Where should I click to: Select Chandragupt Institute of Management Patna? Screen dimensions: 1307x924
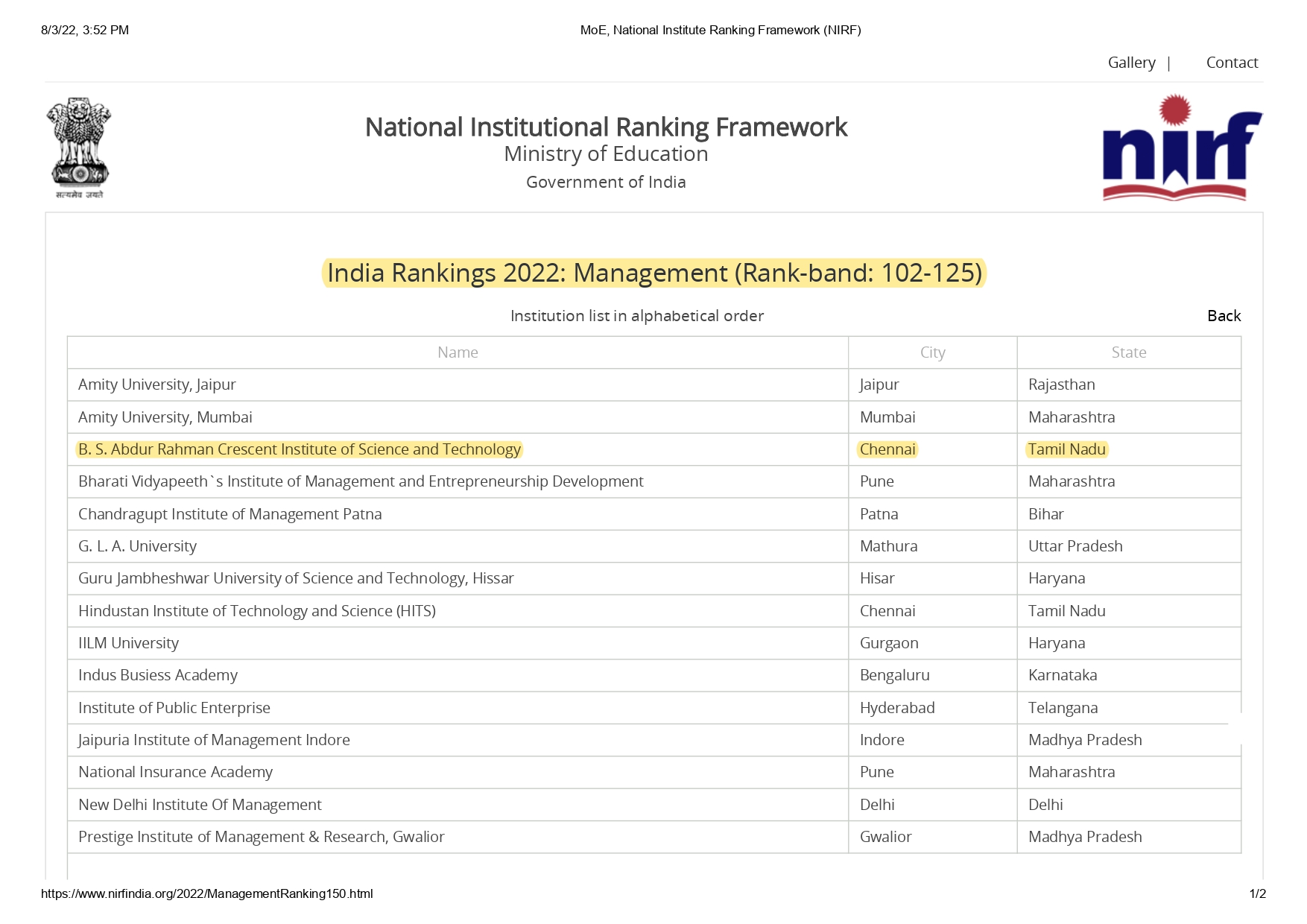click(x=230, y=514)
